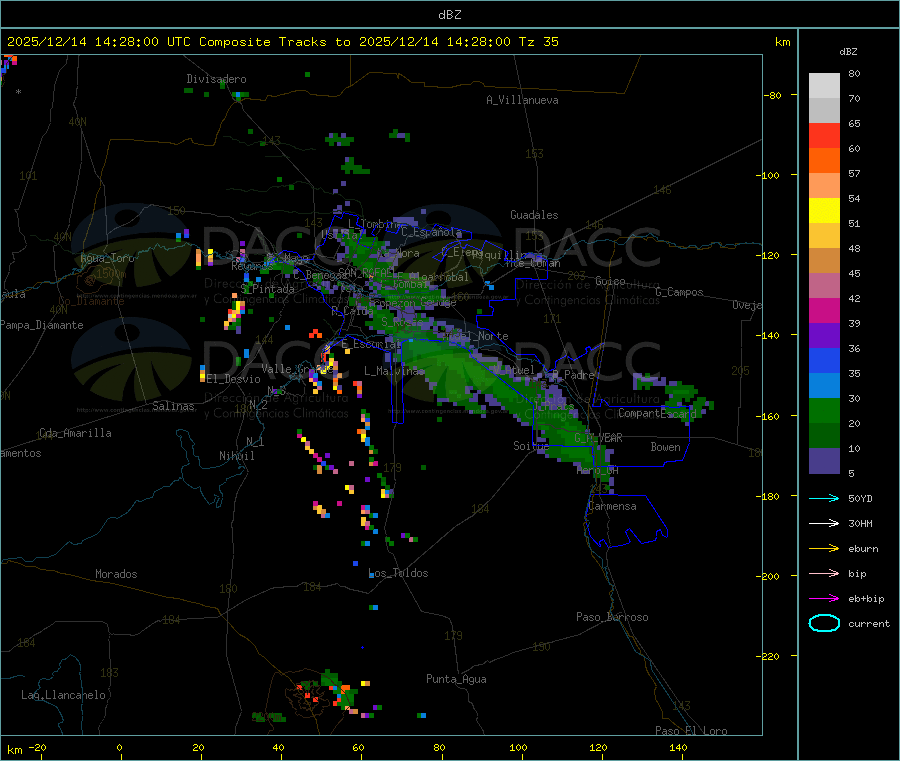Screen dimensions: 900x761
Task: Click the 'Salinas' map label
Action: (173, 406)
